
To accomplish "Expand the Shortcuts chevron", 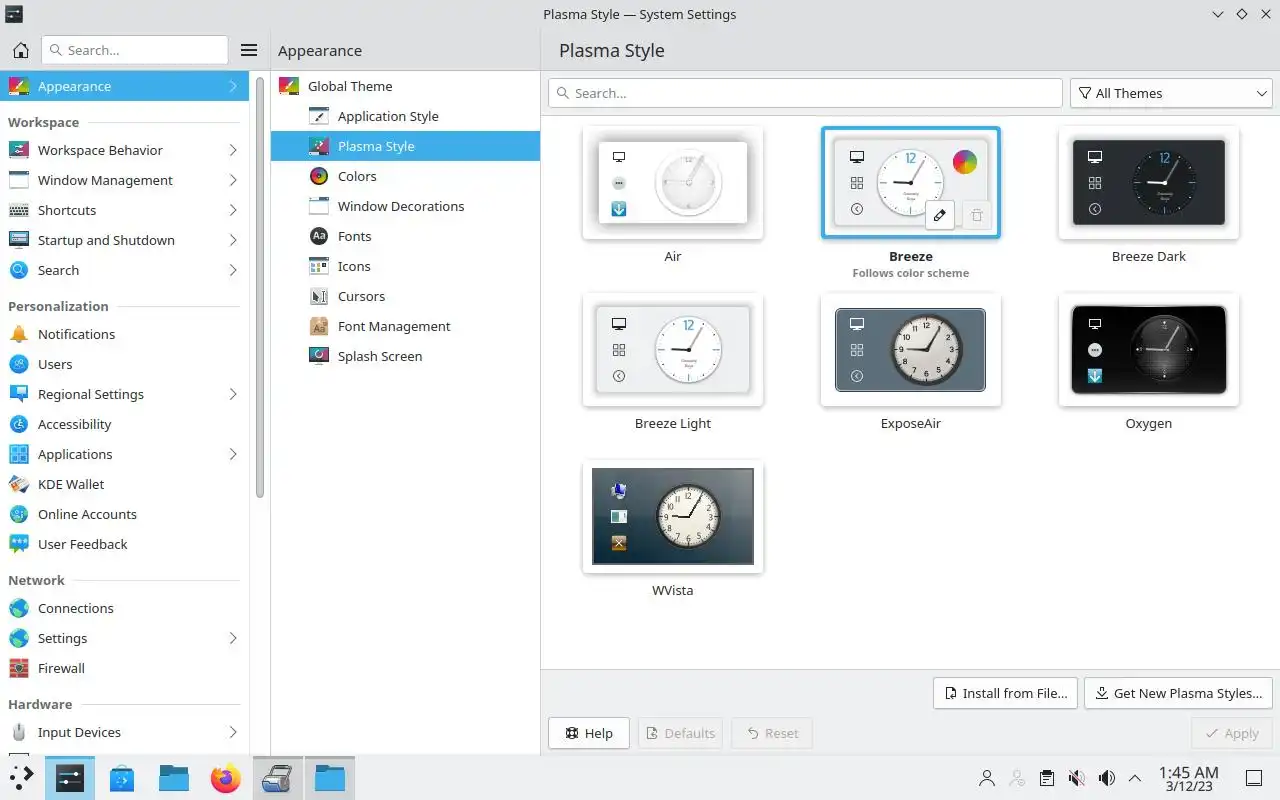I will coord(232,210).
